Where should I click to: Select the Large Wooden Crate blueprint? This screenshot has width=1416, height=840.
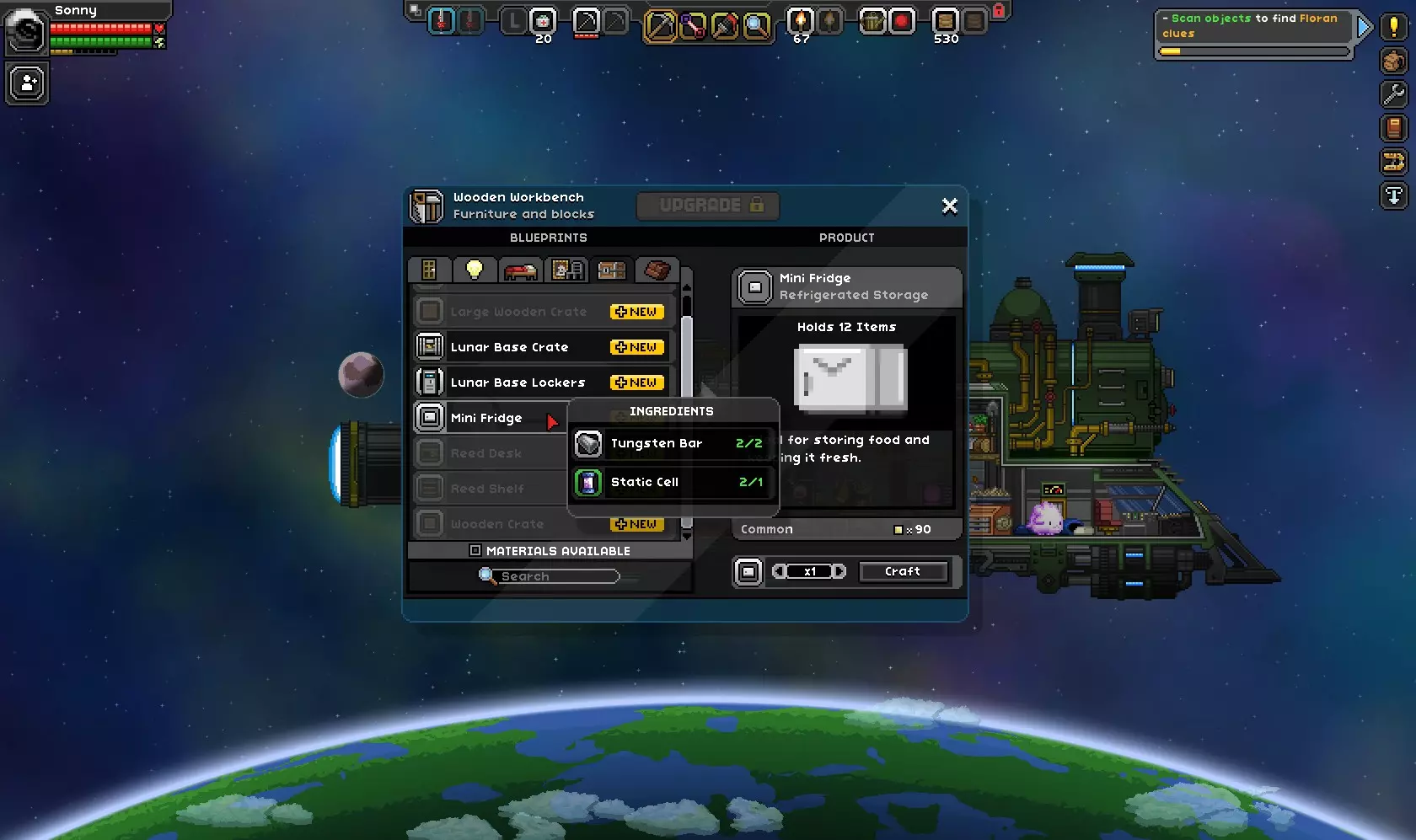pyautogui.click(x=544, y=312)
